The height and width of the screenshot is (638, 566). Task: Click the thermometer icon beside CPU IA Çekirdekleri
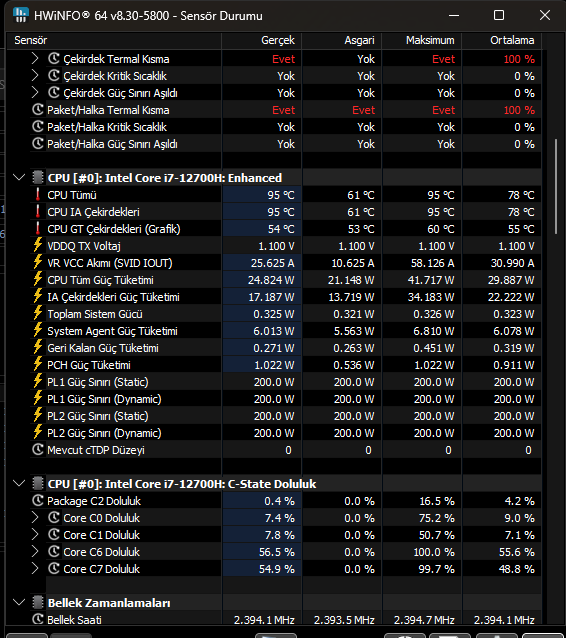pos(38,212)
